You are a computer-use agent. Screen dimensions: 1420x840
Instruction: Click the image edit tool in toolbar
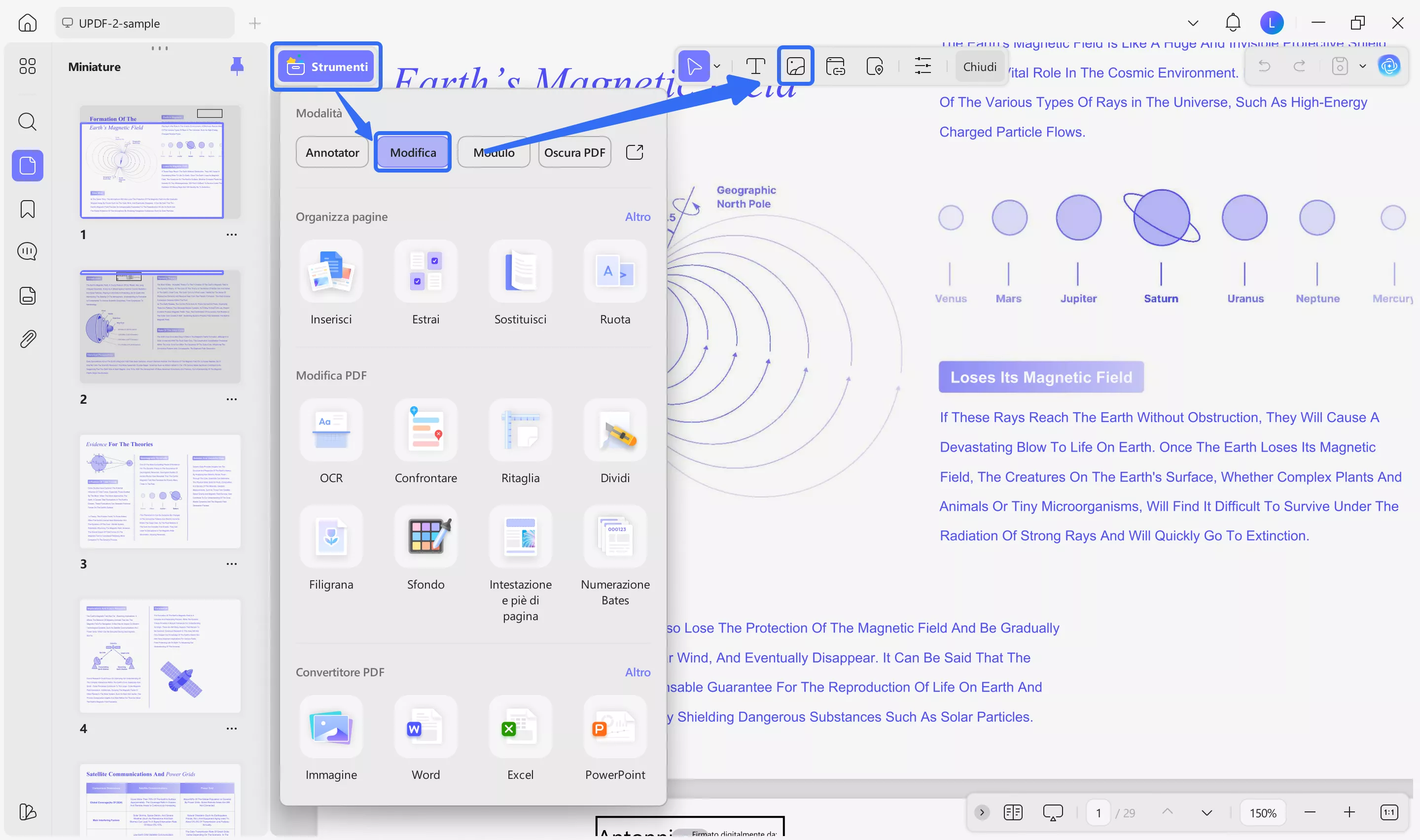(795, 66)
